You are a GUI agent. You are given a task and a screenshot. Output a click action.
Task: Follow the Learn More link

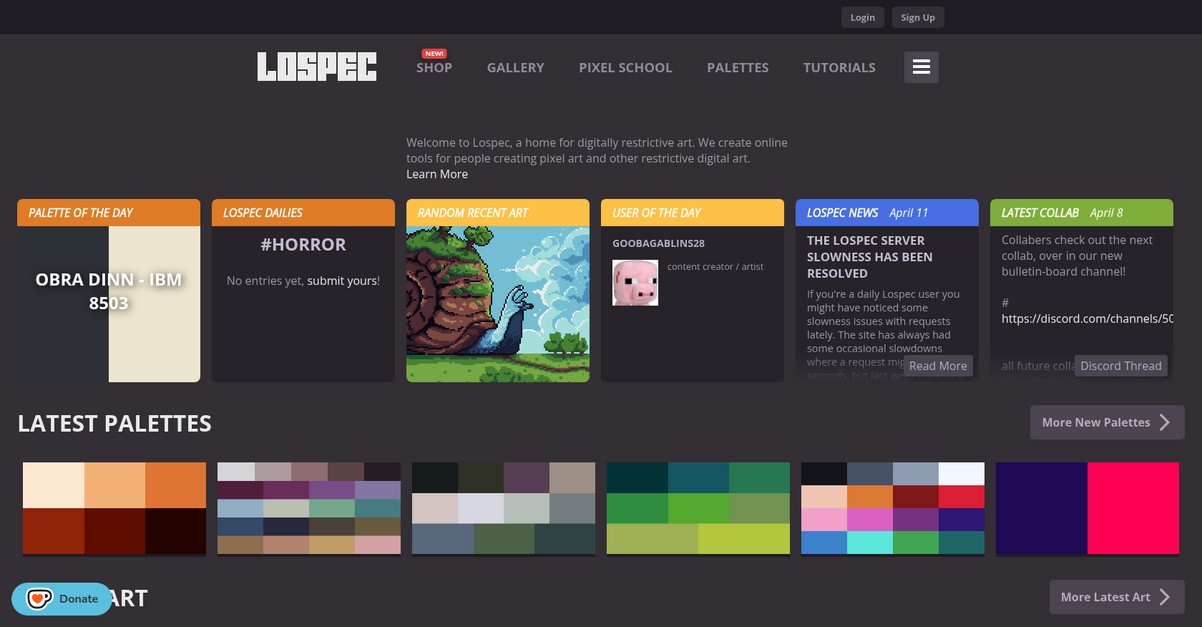coord(437,174)
